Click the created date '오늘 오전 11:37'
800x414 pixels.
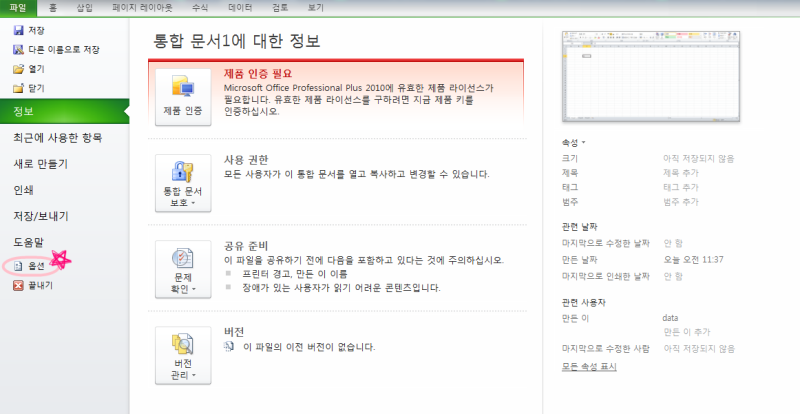(x=693, y=259)
